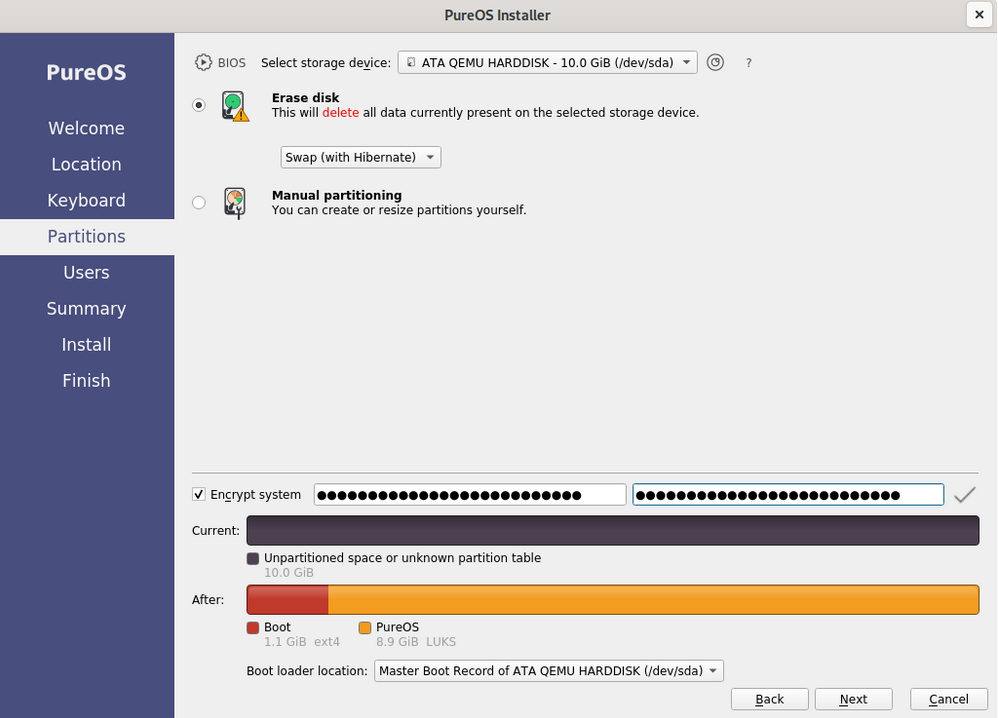Screen dimensions: 998x718
Task: Click the red Boot legend swatch
Action: (x=253, y=628)
